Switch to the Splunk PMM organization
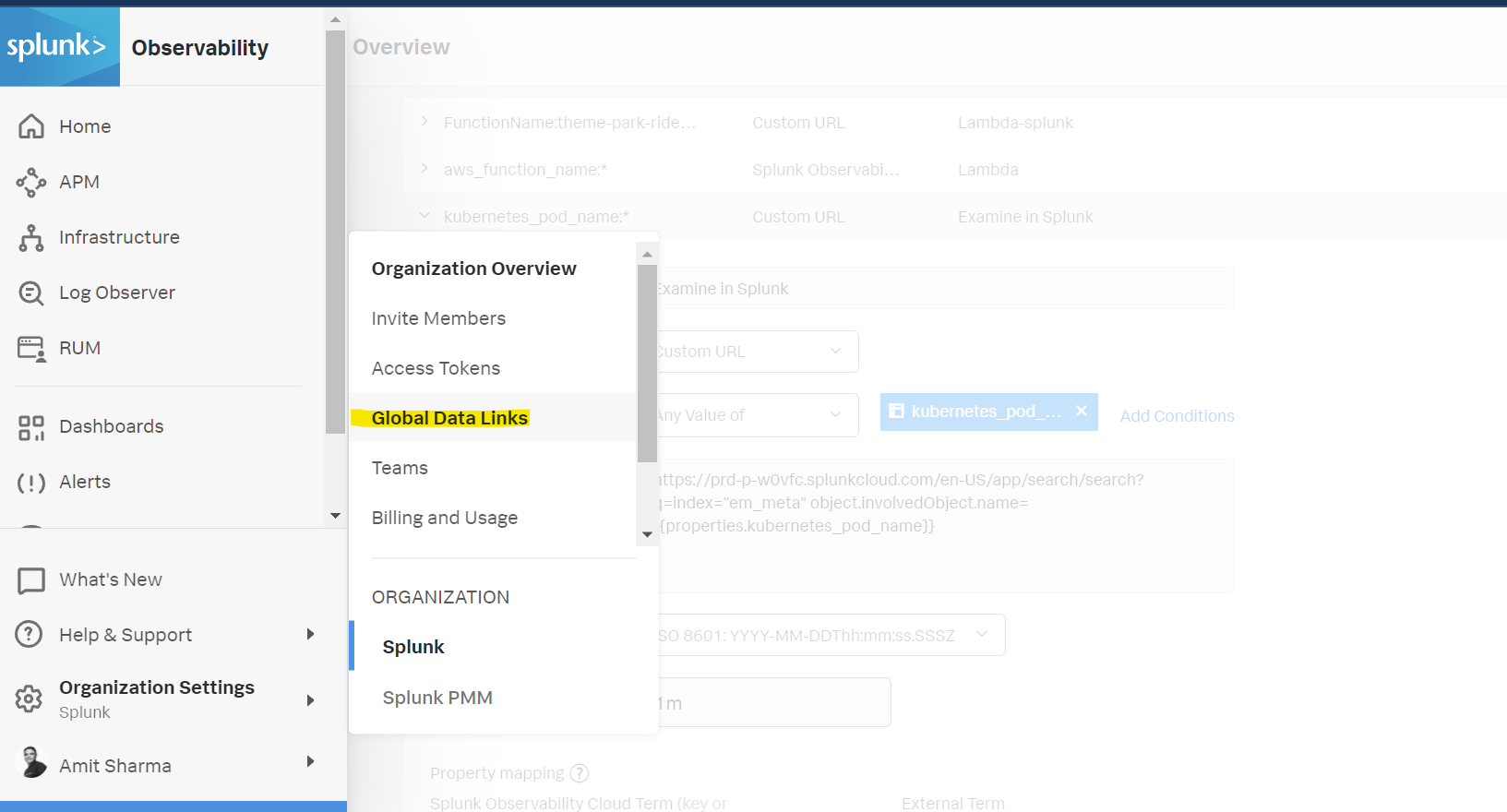Screen dimensions: 1507x812 pos(437,698)
